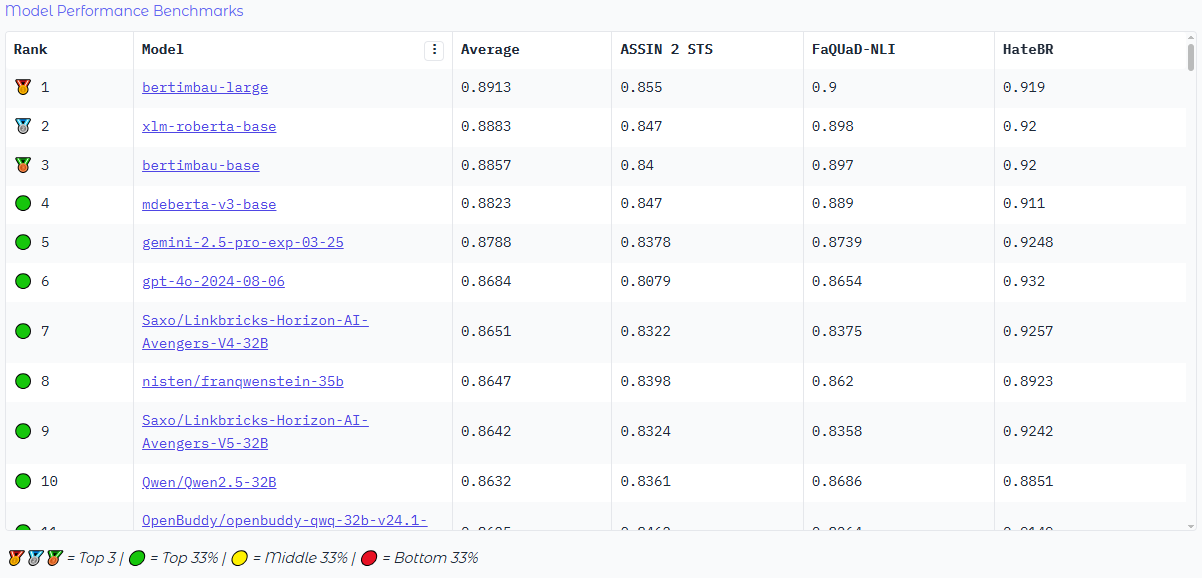
Task: Select the FaQUaD-NLI value 0.9
Action: coord(825,87)
